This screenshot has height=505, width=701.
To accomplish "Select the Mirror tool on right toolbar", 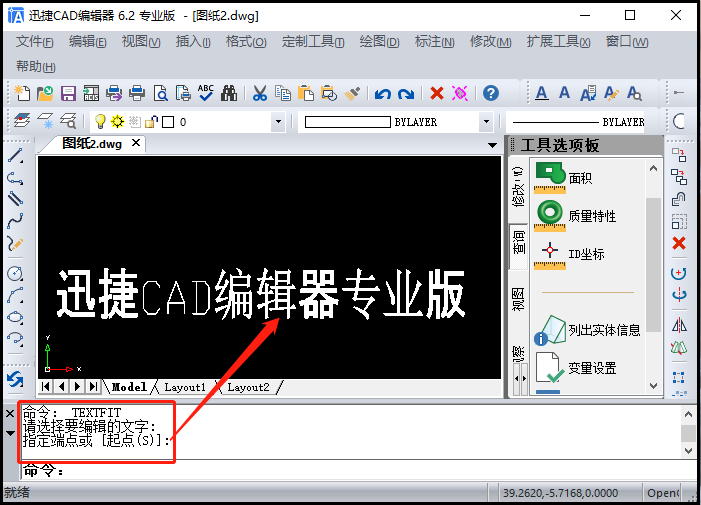I will [679, 325].
